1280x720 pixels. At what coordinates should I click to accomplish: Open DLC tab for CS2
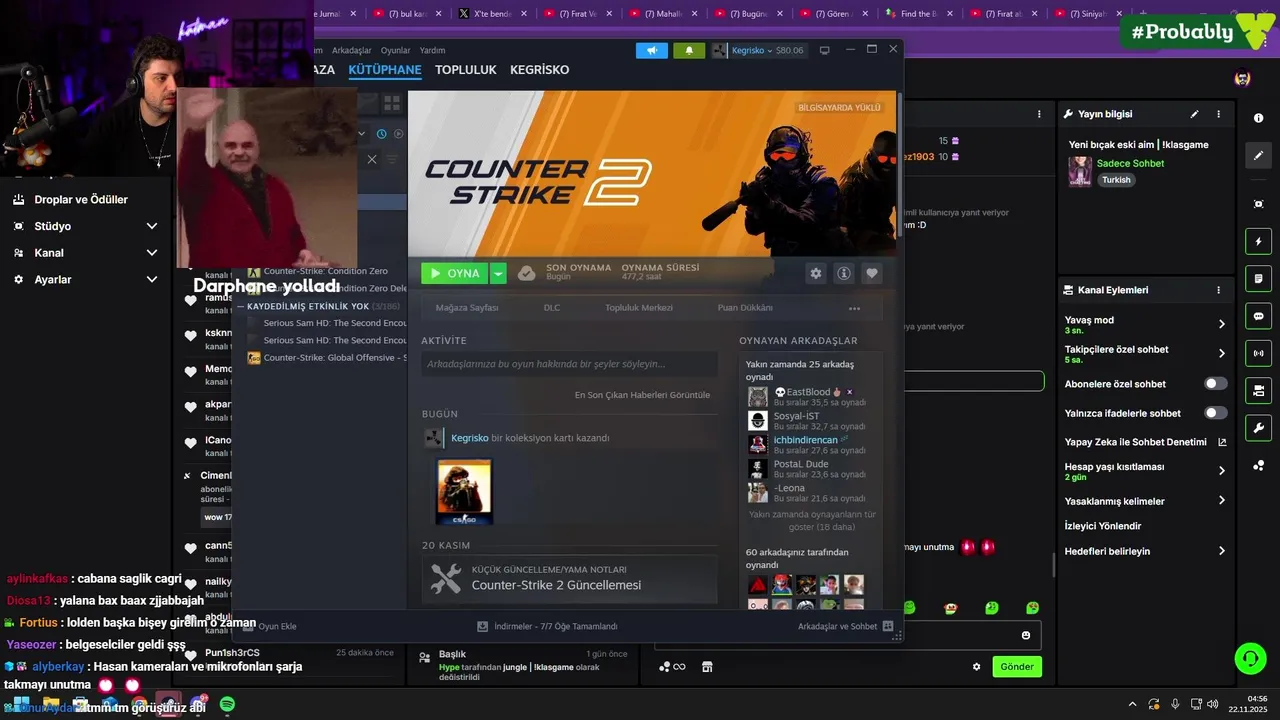click(x=552, y=308)
